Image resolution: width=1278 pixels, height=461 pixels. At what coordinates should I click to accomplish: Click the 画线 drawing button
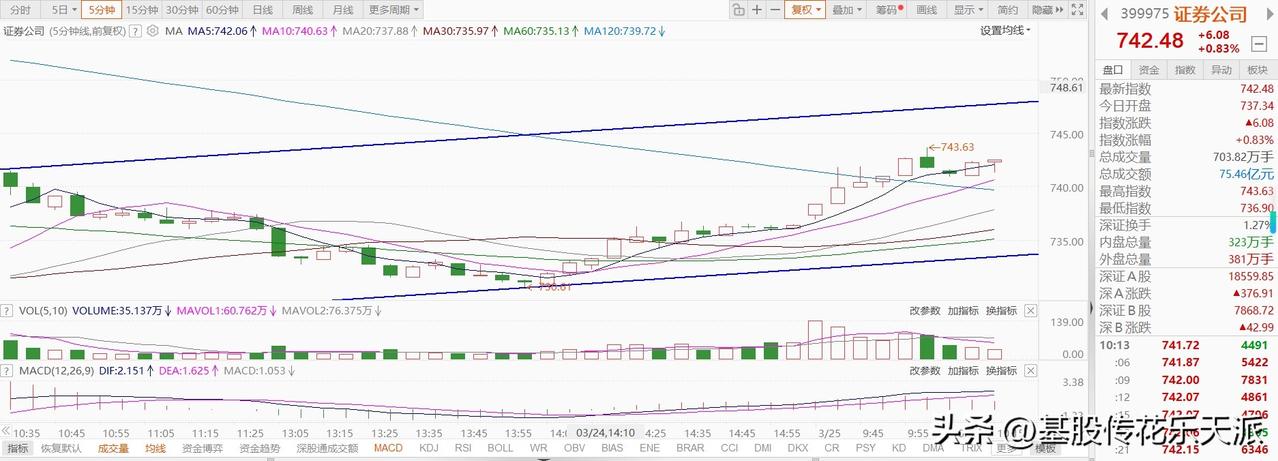(x=927, y=10)
